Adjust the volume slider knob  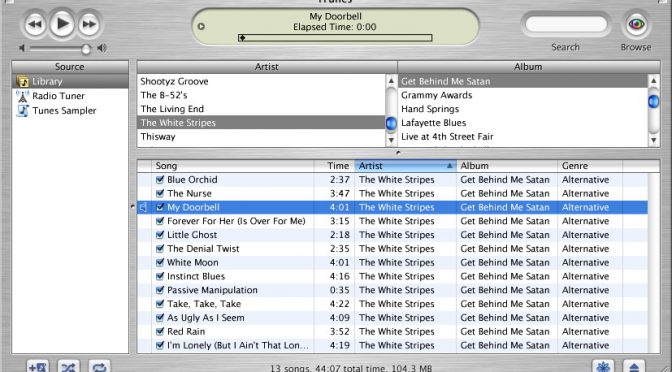(86, 49)
